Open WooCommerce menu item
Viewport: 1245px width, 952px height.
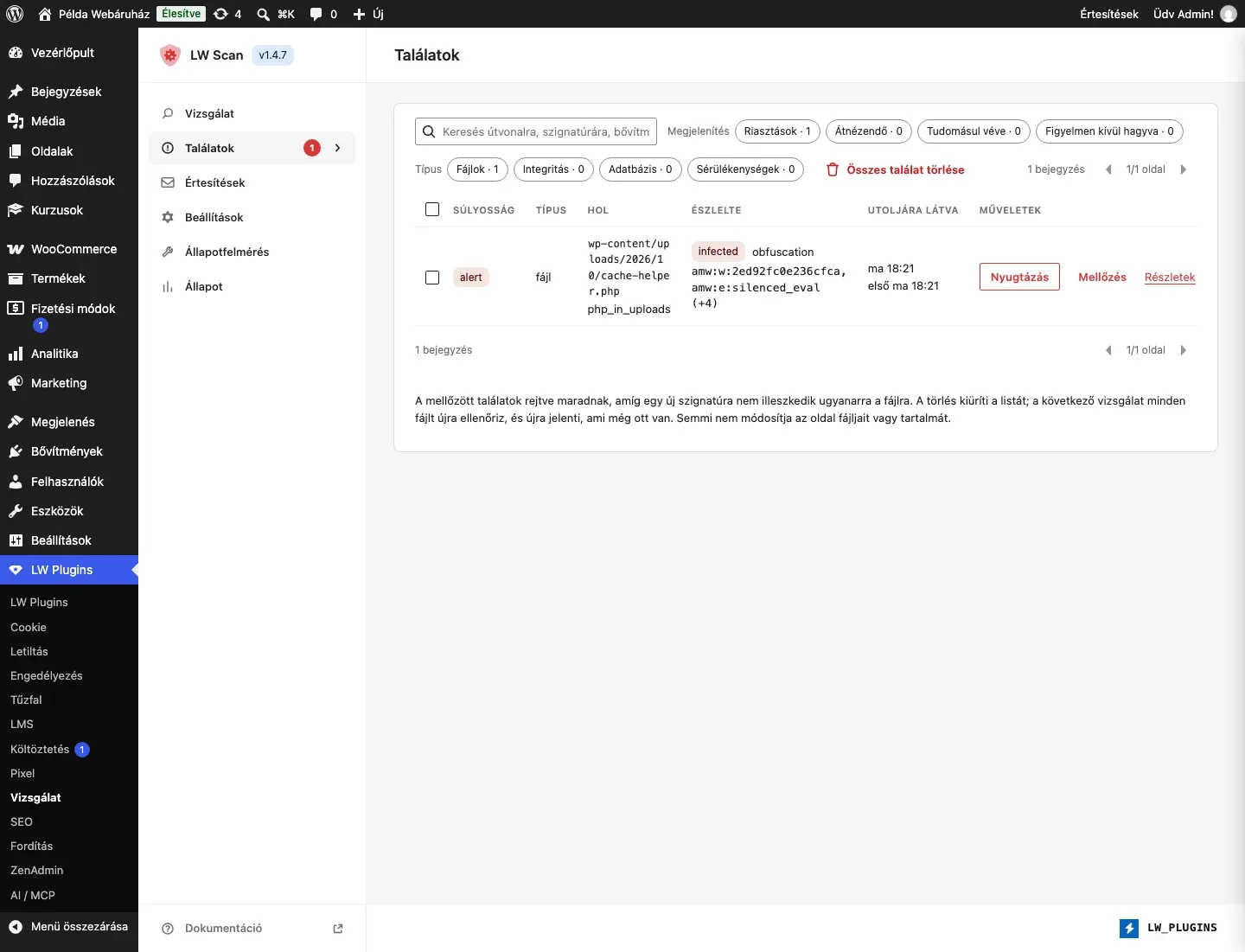(x=69, y=249)
